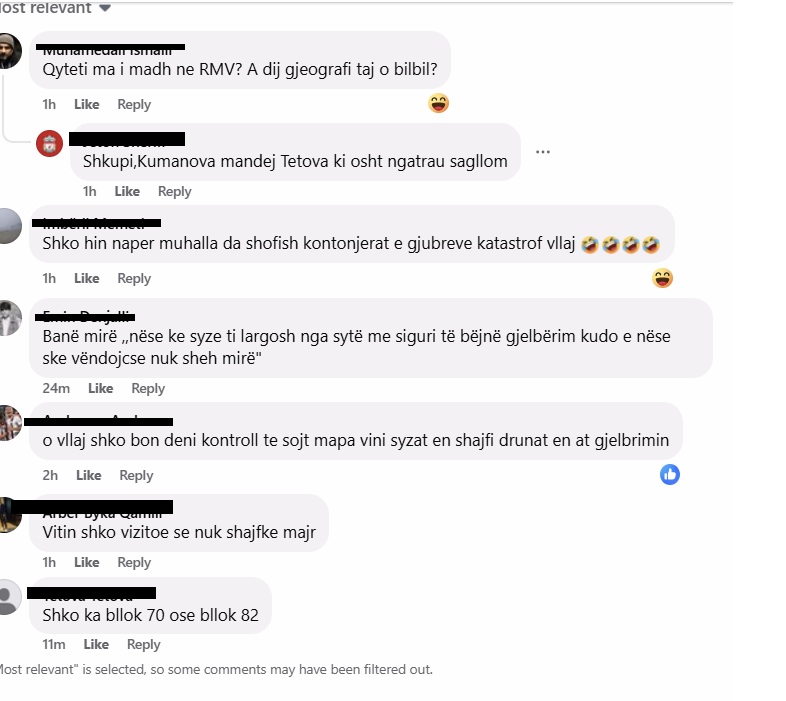Open avatar of the Vitin shko vizitoe commenter
786x701 pixels.
point(10,515)
